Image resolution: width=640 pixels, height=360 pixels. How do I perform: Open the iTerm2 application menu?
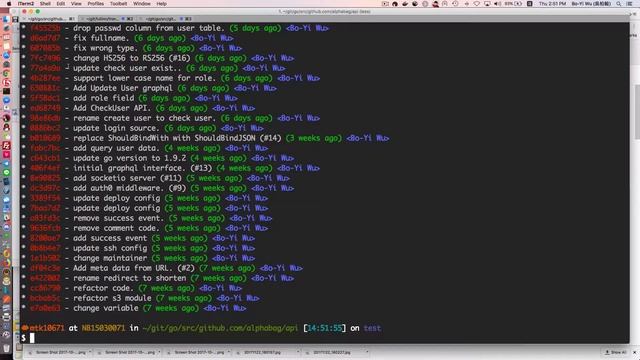(26, 4)
